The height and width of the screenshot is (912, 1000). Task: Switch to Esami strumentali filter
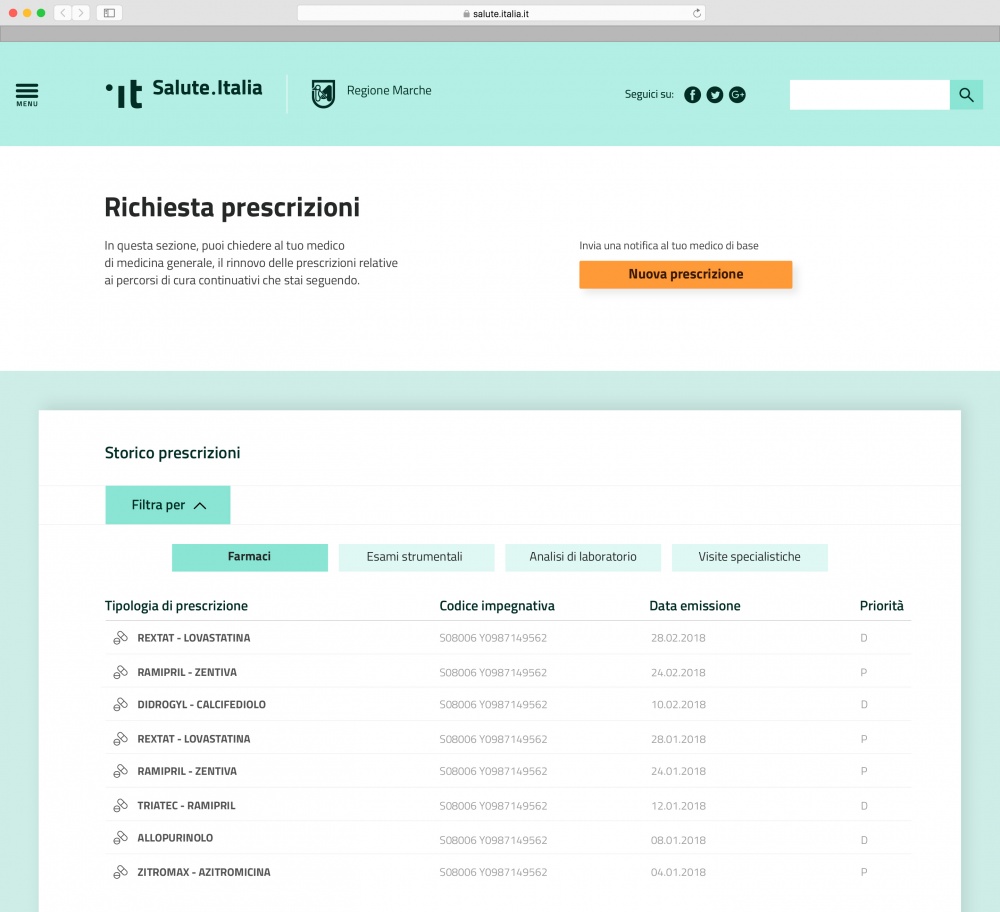(415, 557)
